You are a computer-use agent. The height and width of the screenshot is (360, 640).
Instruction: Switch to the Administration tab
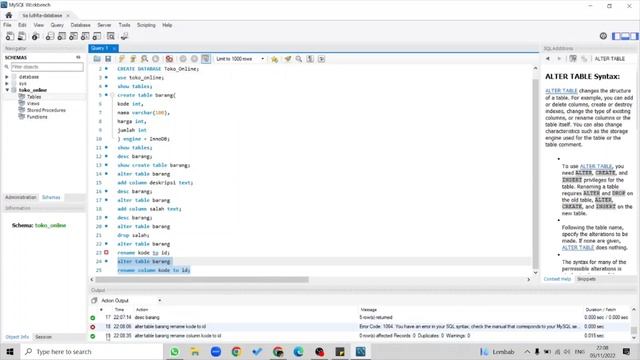[x=20, y=197]
